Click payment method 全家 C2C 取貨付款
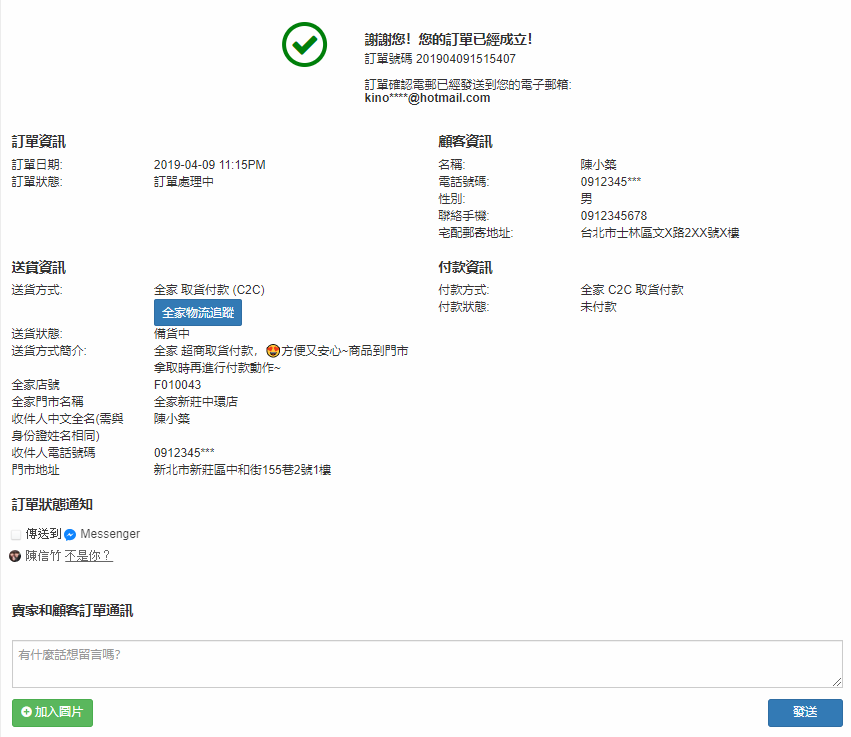Viewport: 851px width, 737px height. 632,290
